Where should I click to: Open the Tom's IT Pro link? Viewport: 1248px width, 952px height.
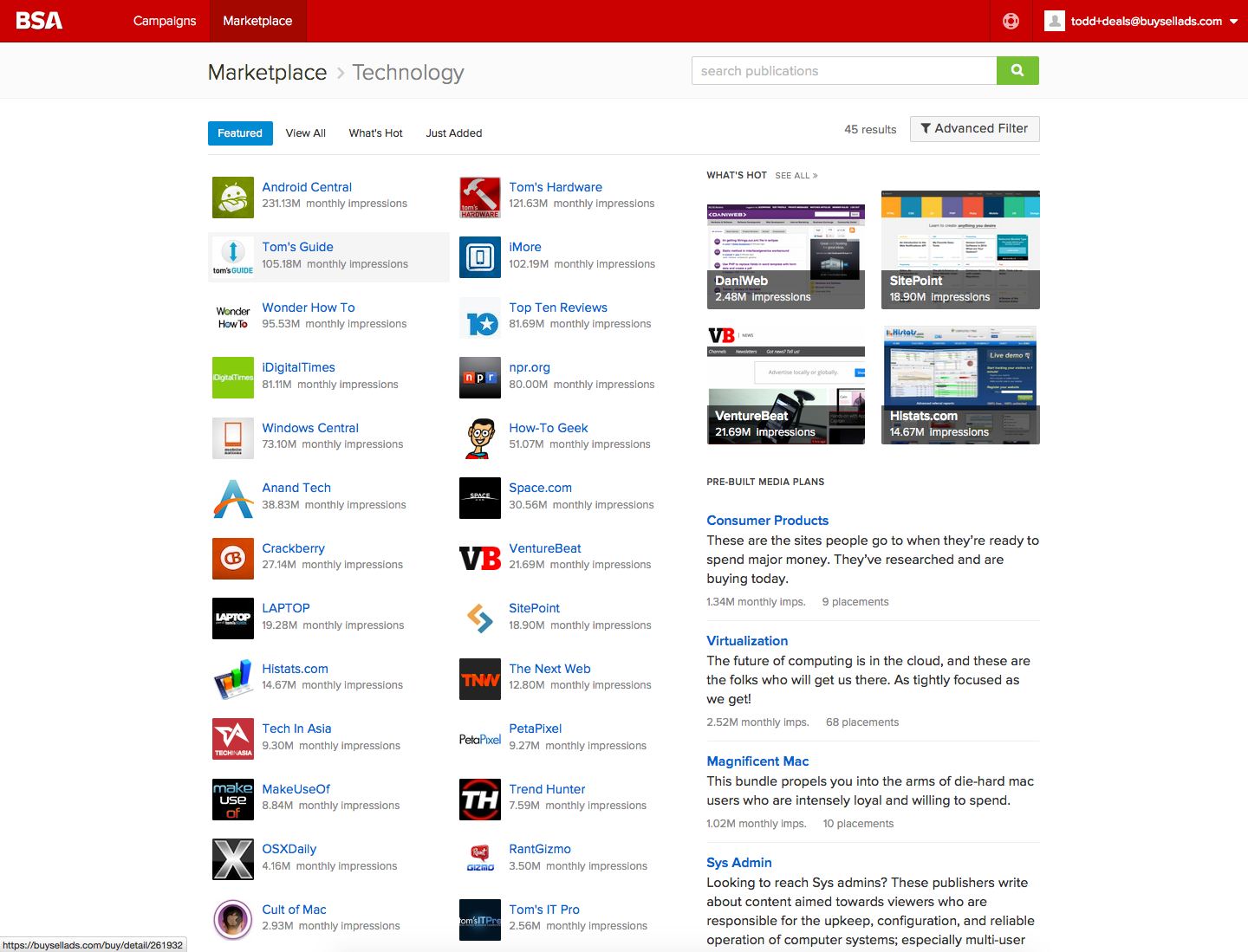coord(544,910)
